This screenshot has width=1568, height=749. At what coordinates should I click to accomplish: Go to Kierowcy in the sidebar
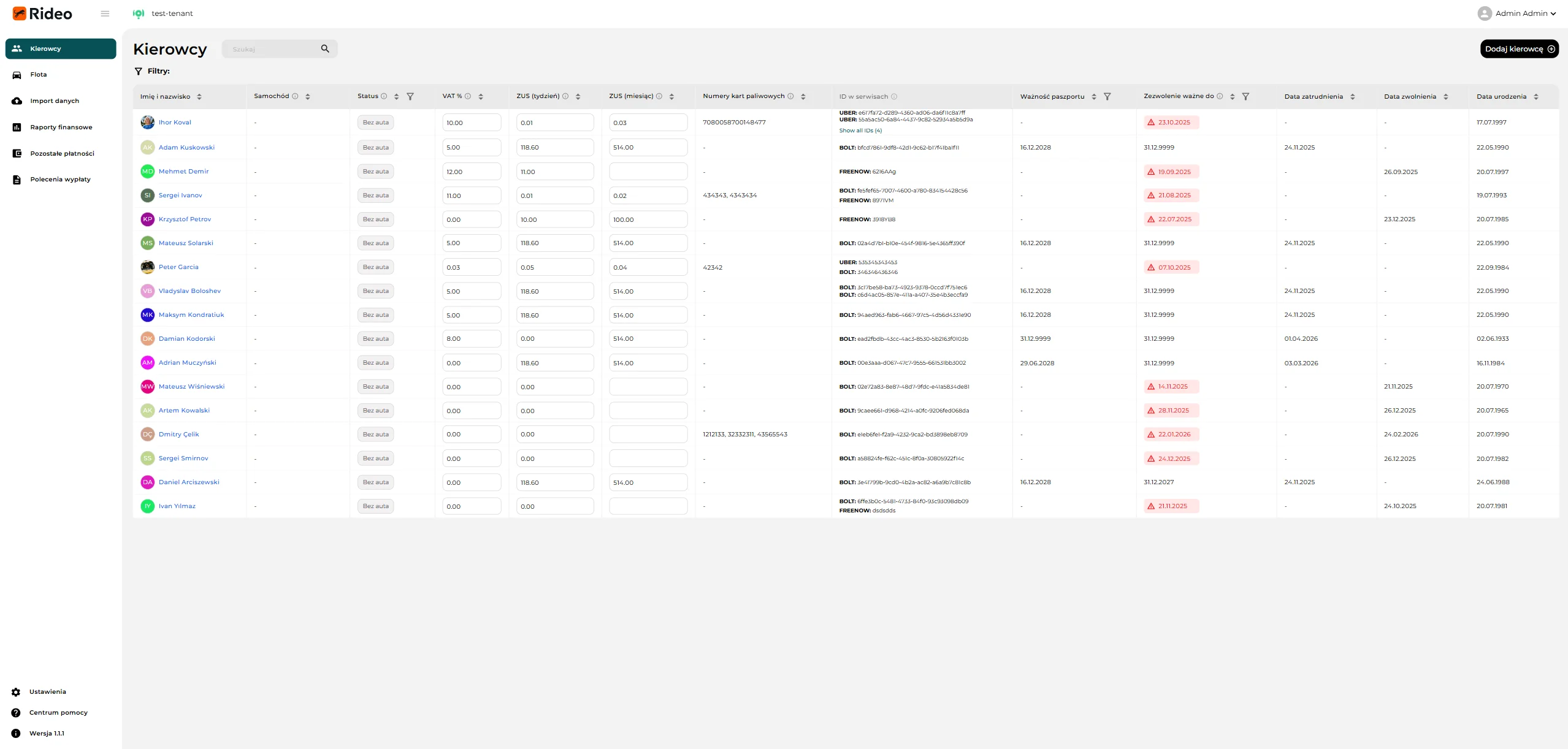(61, 49)
